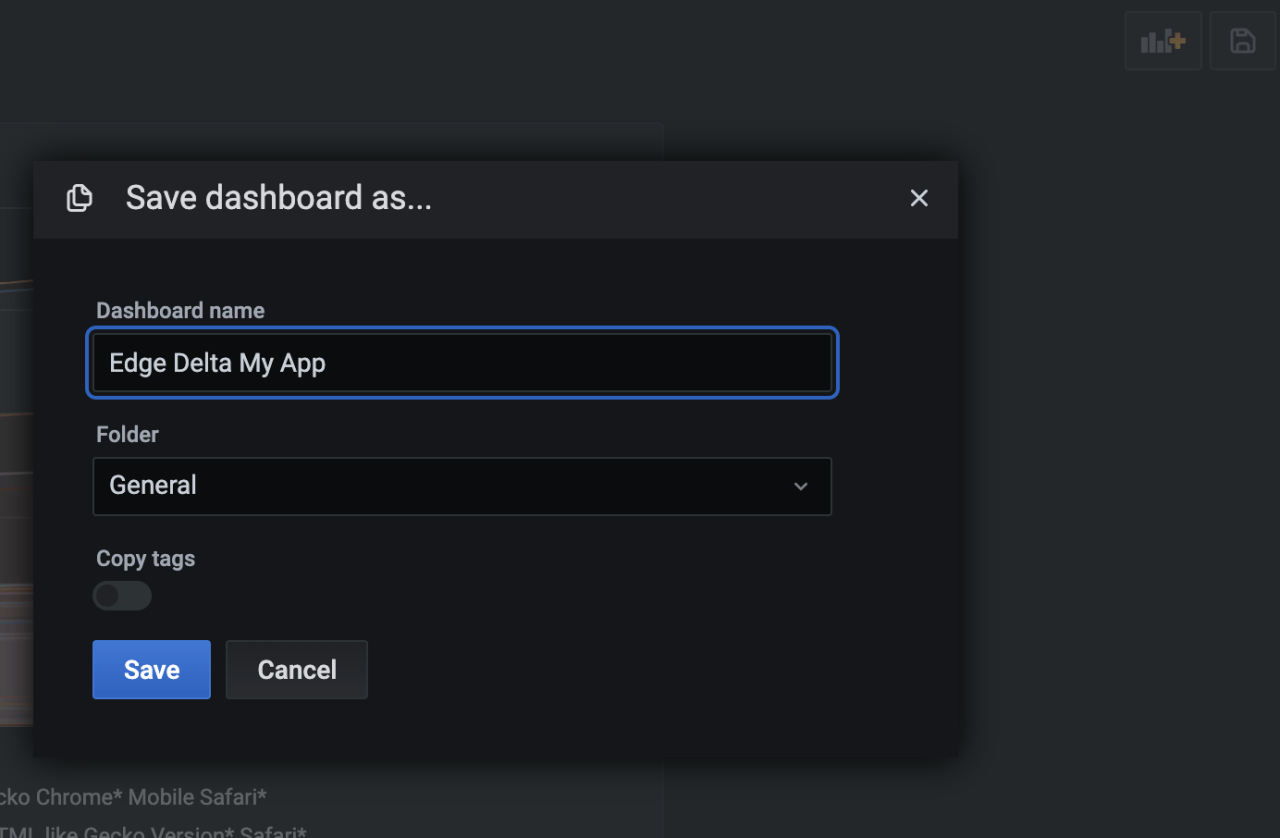The image size is (1280, 838).
Task: Click the Save dashboard as title text
Action: [x=278, y=198]
